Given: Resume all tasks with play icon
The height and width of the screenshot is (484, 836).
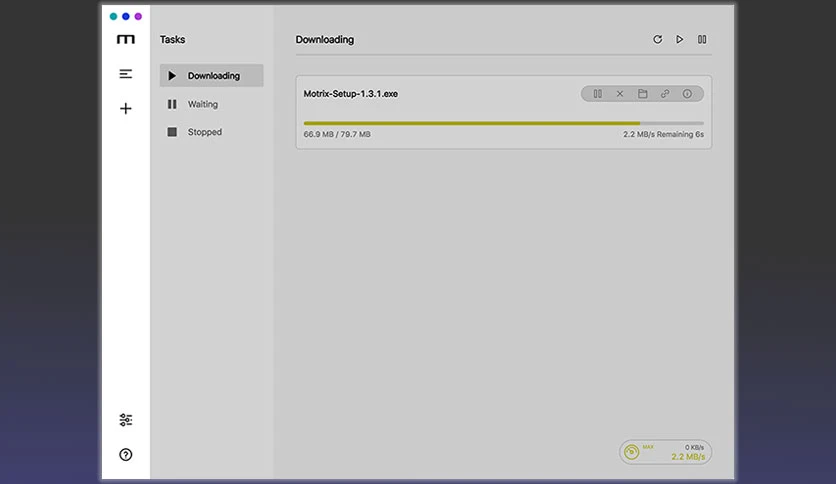Looking at the screenshot, I should click(x=680, y=39).
